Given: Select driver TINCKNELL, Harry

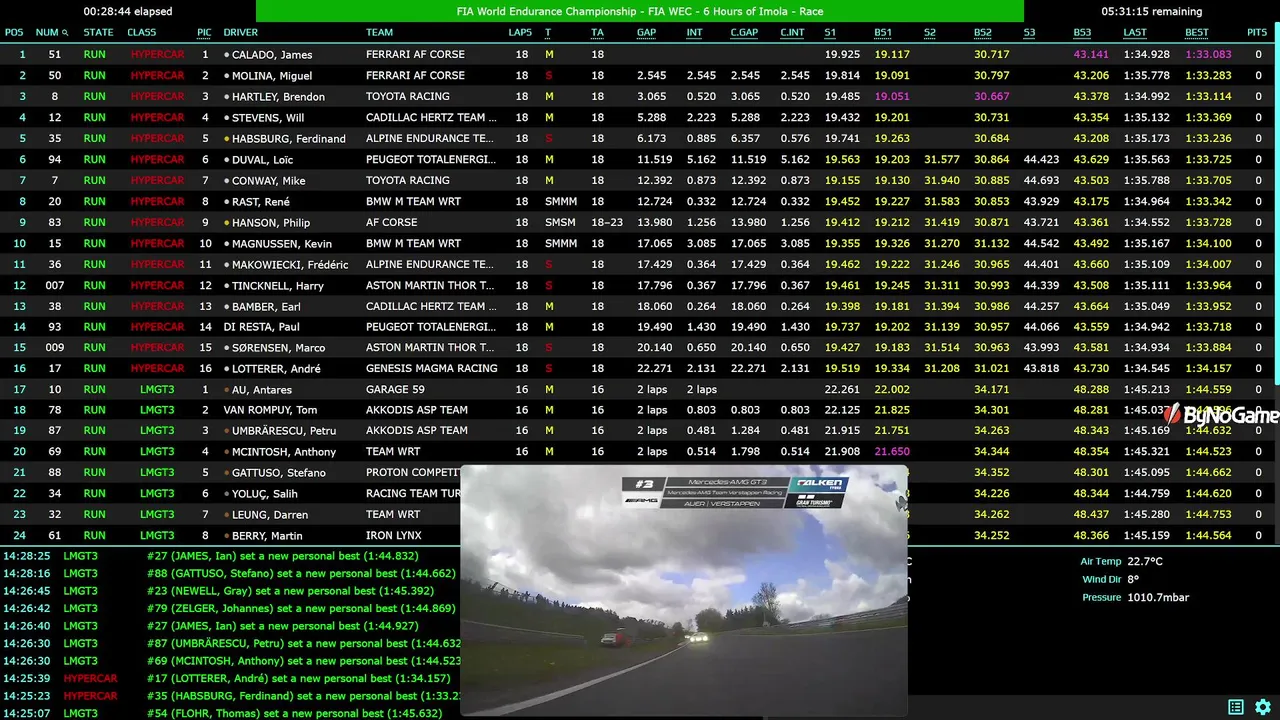Looking at the screenshot, I should (x=278, y=286).
